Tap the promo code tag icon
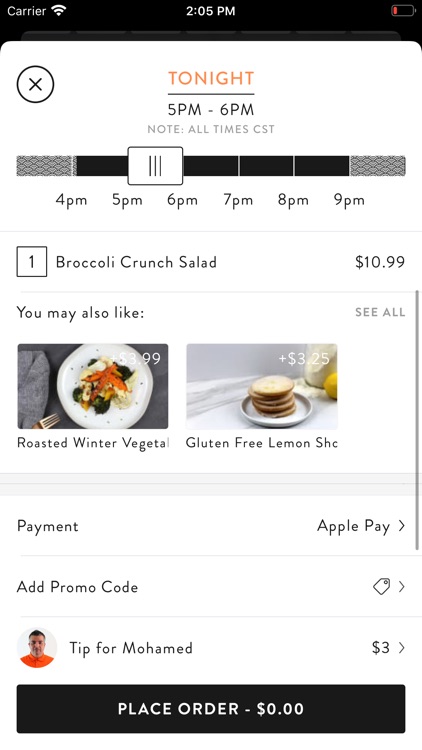 [381, 586]
